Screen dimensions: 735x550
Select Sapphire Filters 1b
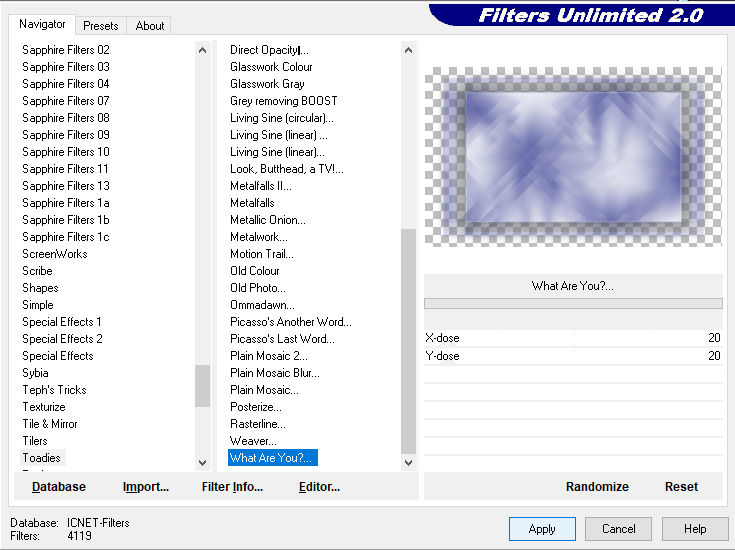pyautogui.click(x=66, y=220)
